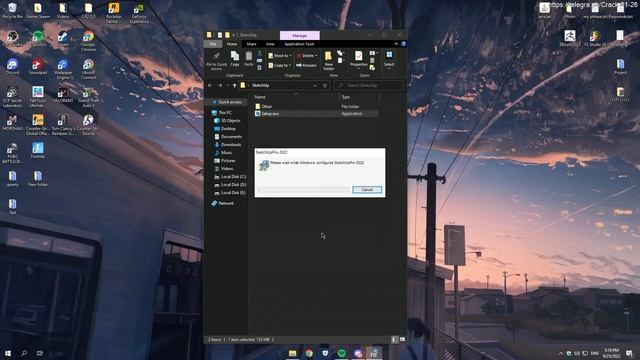The height and width of the screenshot is (360, 640).
Task: Open the Application Tools tab
Action: click(299, 44)
